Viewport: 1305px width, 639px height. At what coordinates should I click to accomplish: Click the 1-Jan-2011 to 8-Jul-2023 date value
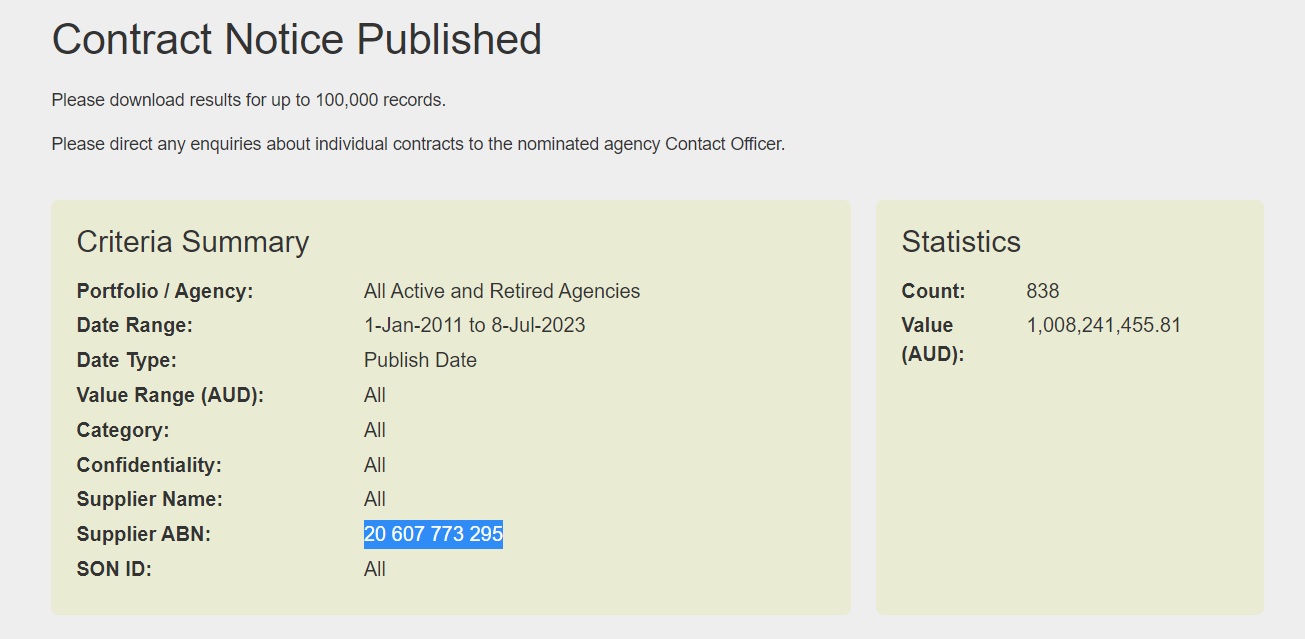pos(474,325)
